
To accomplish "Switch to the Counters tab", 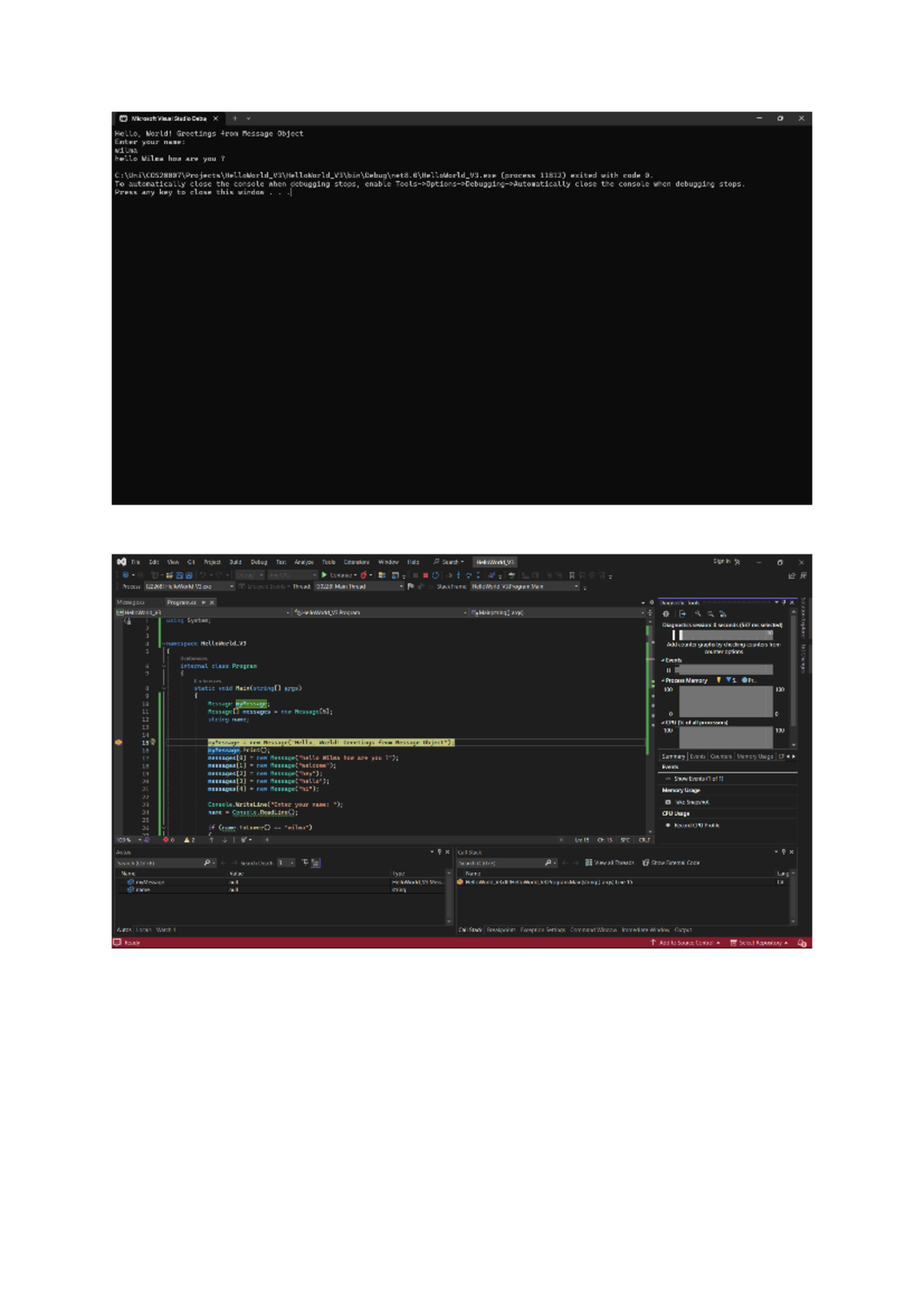I will click(721, 756).
